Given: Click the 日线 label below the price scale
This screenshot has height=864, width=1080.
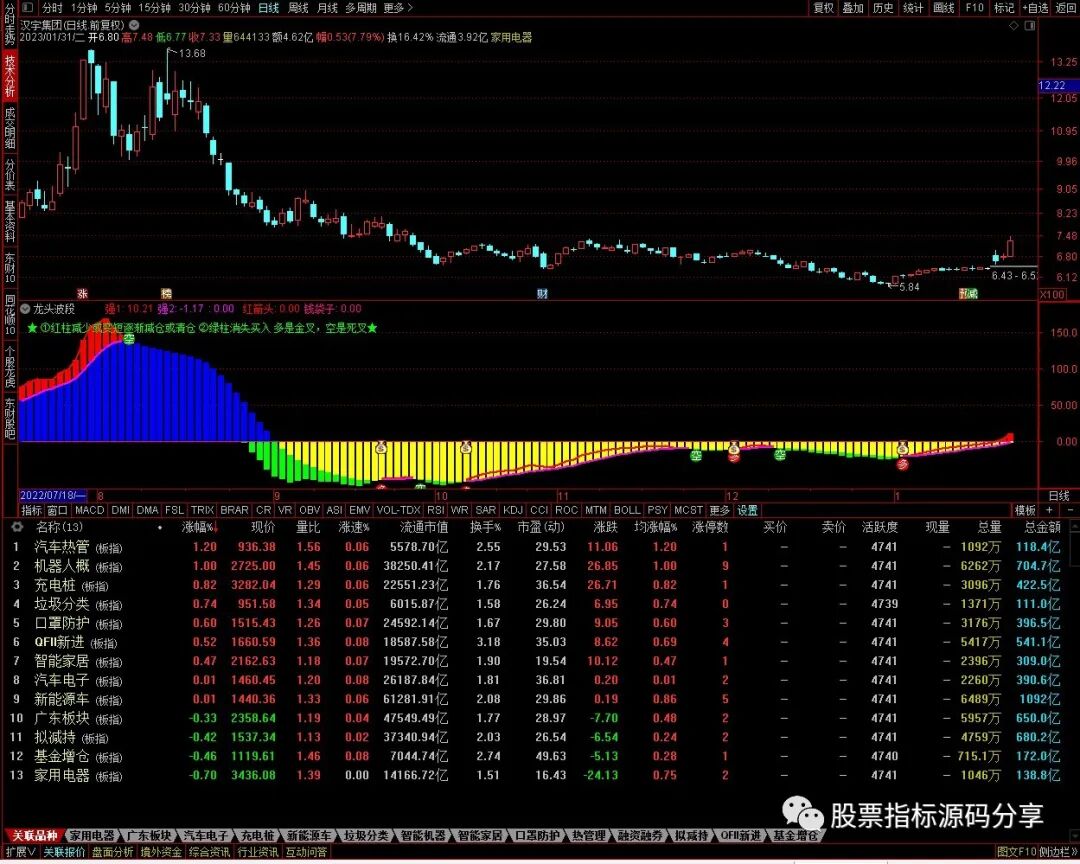Looking at the screenshot, I should [1059, 496].
